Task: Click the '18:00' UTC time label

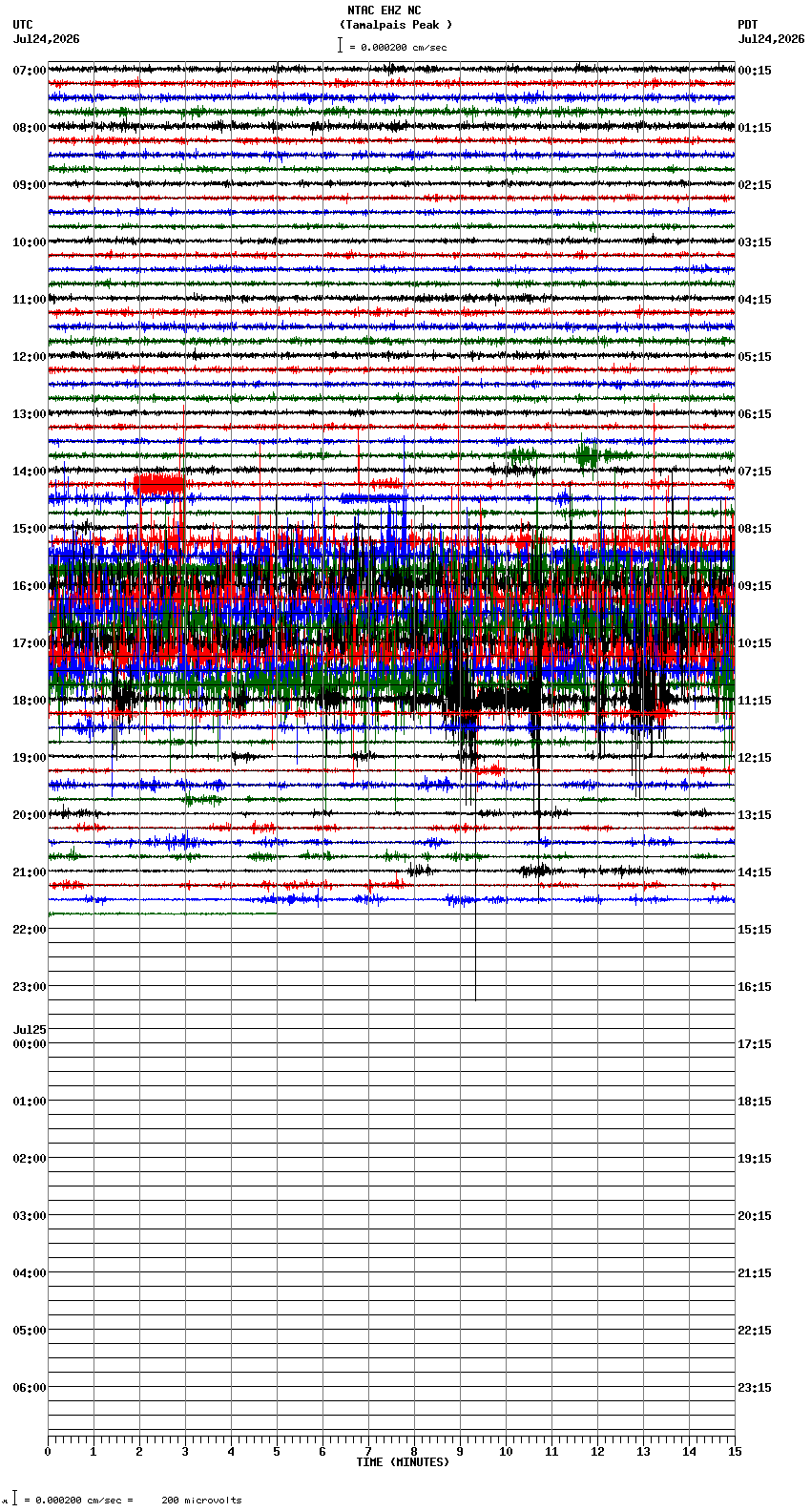Action: (x=30, y=701)
